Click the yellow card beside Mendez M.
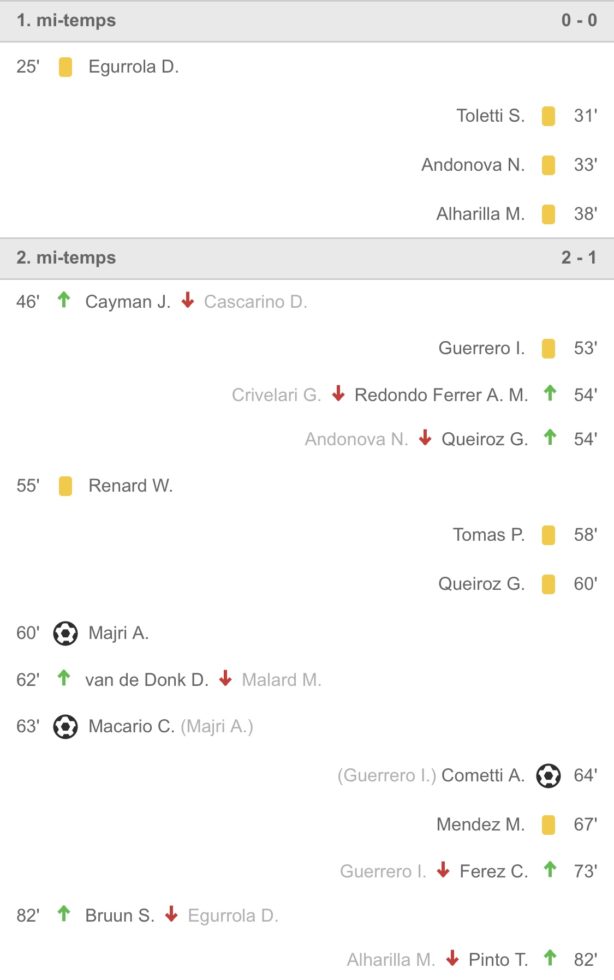This screenshot has width=614, height=980. pos(548,825)
